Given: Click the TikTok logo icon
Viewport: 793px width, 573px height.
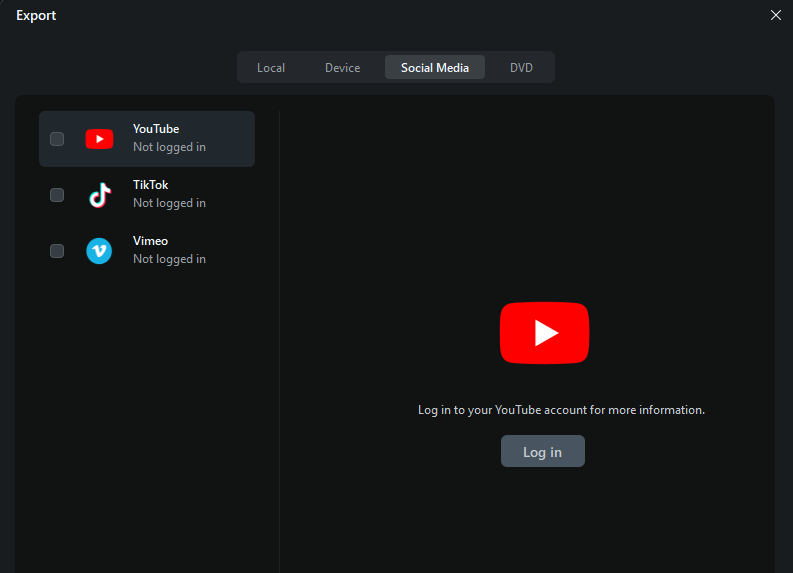Looking at the screenshot, I should click(100, 195).
